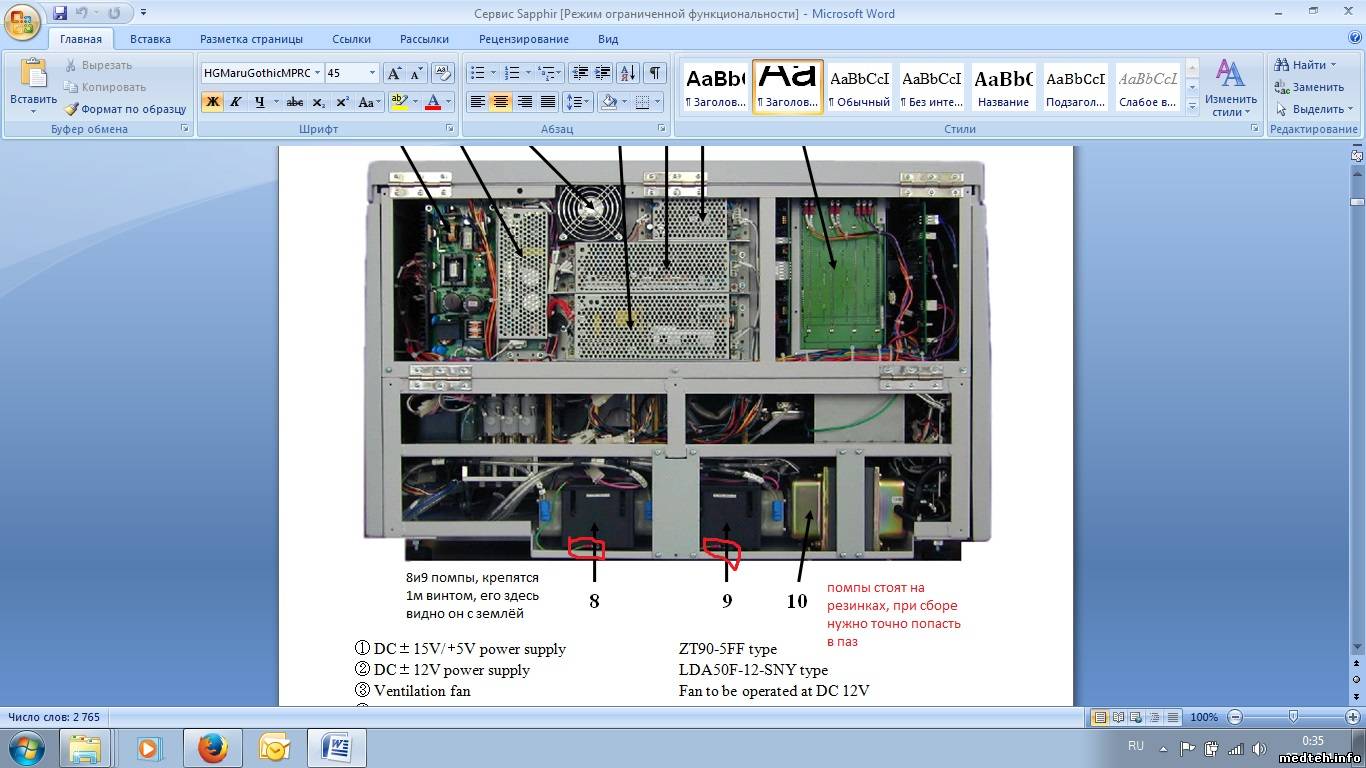
Task: Show paragraph marks with the pilcrow icon
Action: pos(654,73)
